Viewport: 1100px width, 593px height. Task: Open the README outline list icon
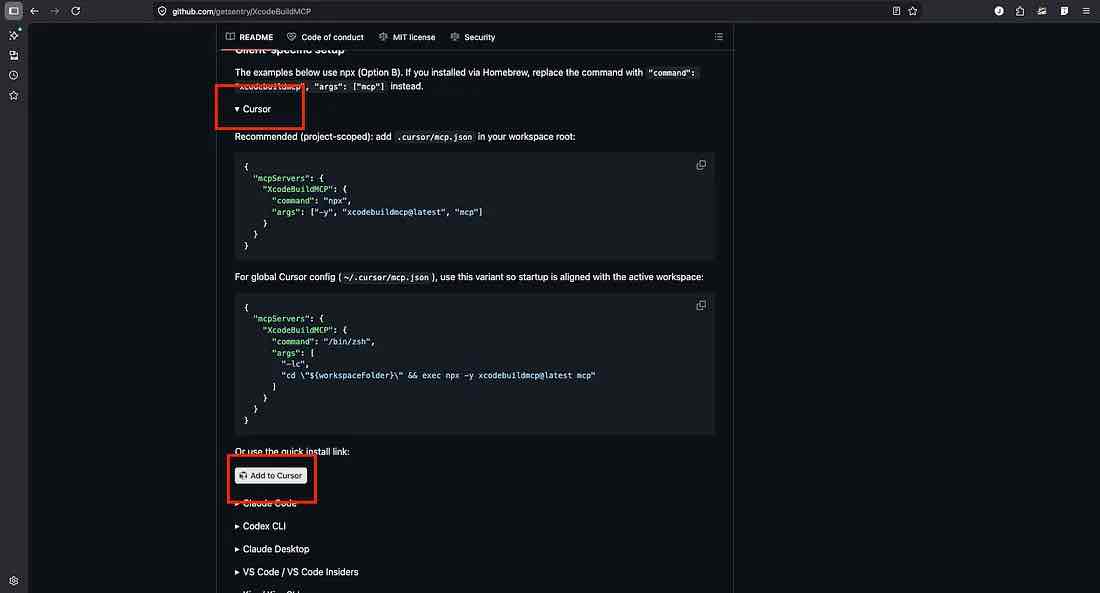click(x=718, y=36)
